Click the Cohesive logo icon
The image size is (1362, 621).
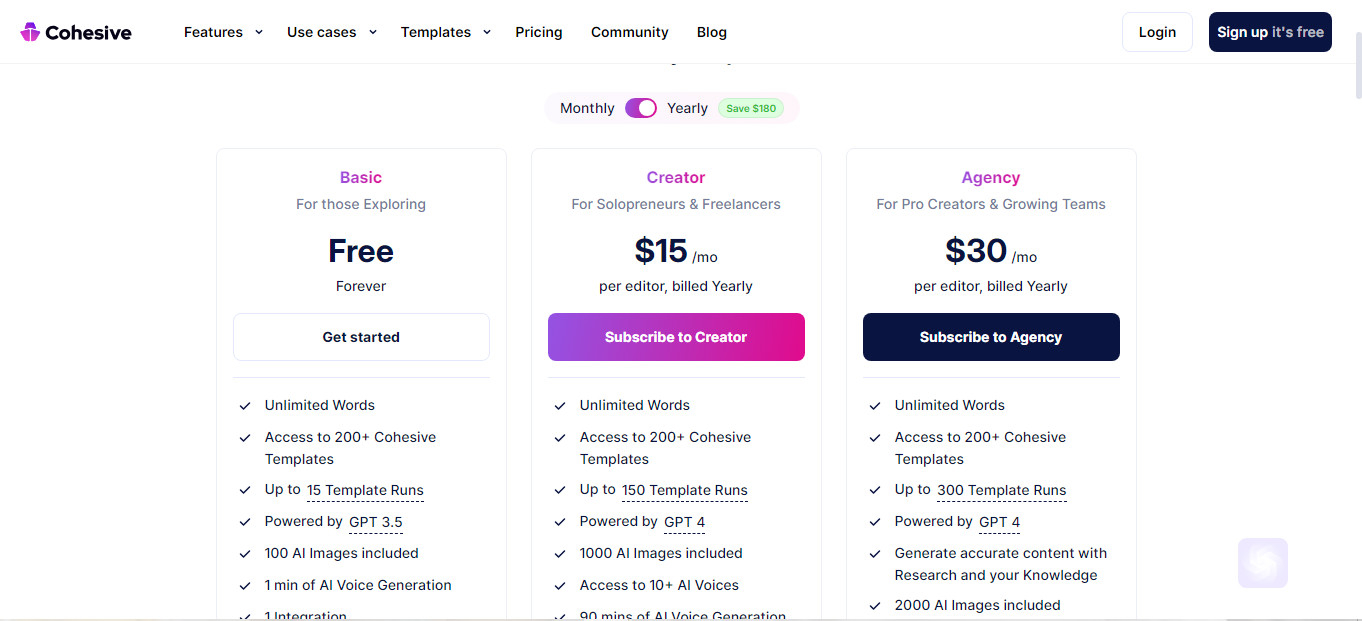(30, 32)
